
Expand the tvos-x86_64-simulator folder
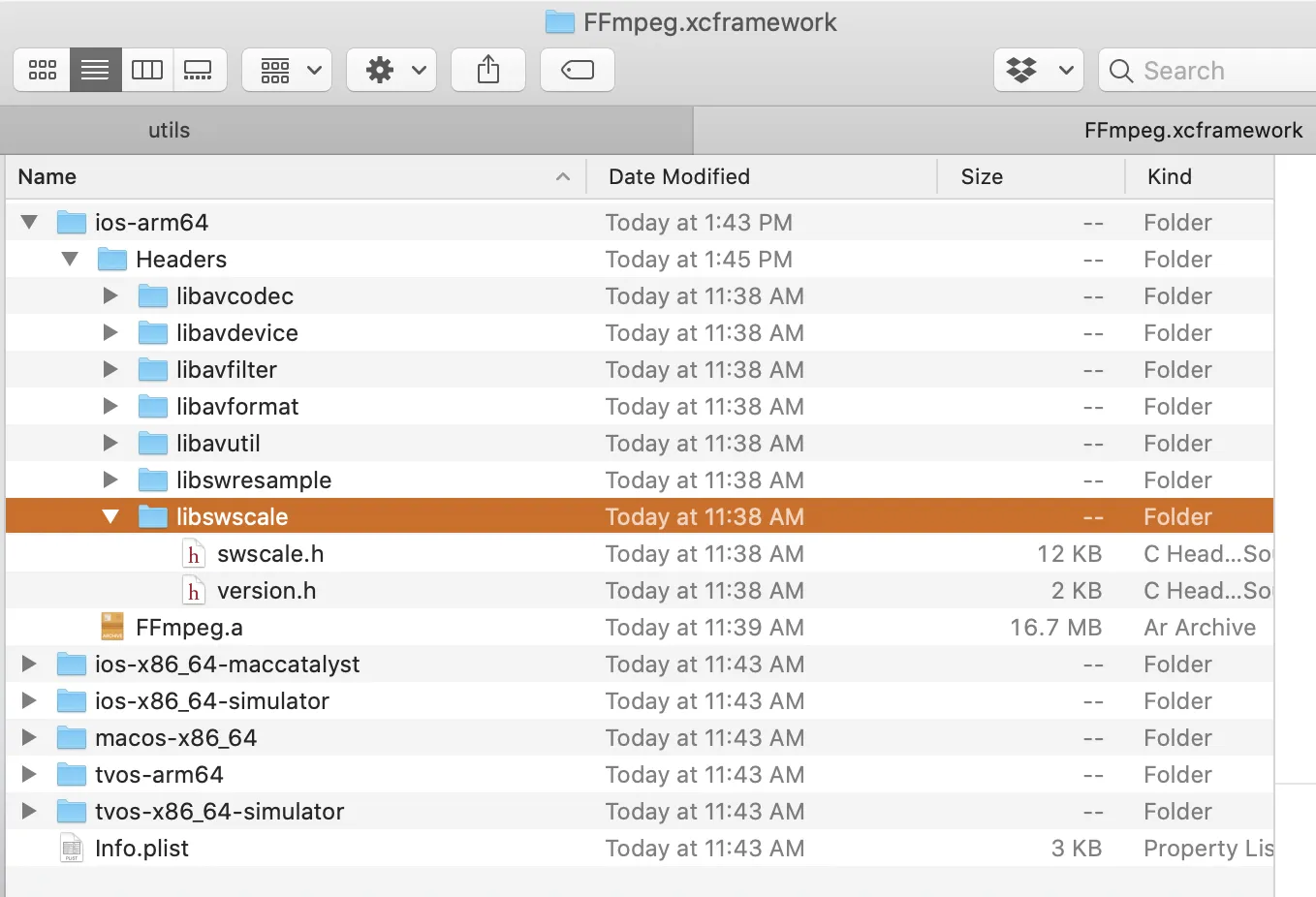point(29,812)
